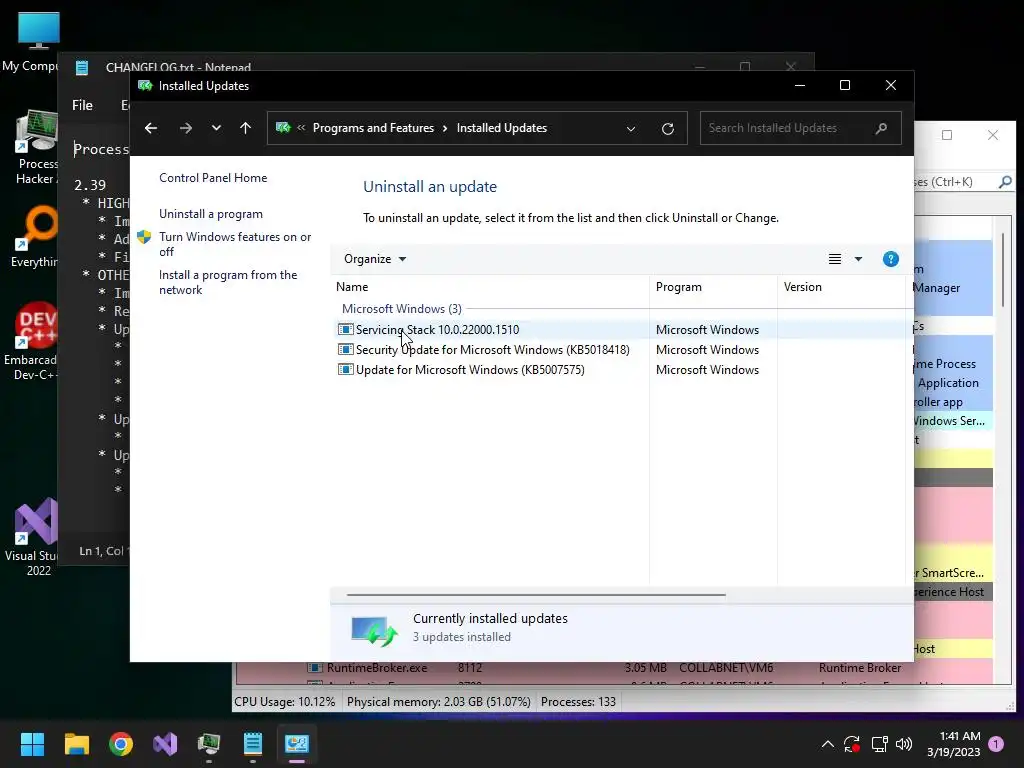Open Control Panel Home link
1024x768 pixels.
[213, 178]
